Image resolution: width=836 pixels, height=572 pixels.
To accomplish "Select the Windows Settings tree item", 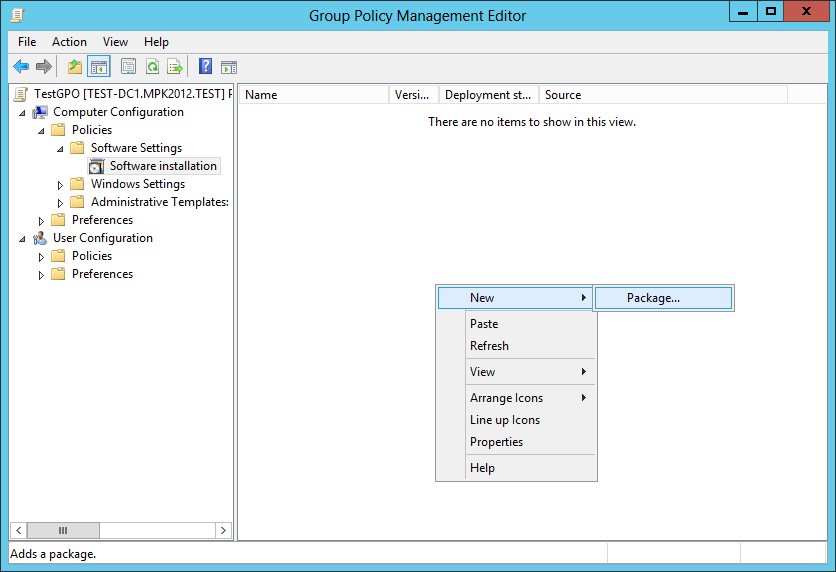I will [138, 184].
